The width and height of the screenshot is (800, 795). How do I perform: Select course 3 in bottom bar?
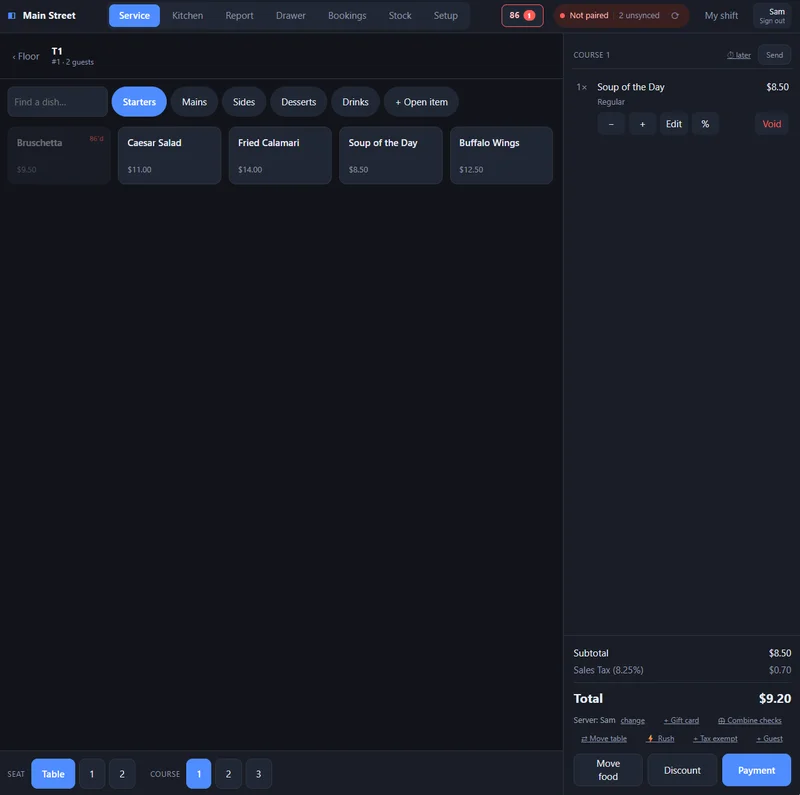[x=259, y=774]
